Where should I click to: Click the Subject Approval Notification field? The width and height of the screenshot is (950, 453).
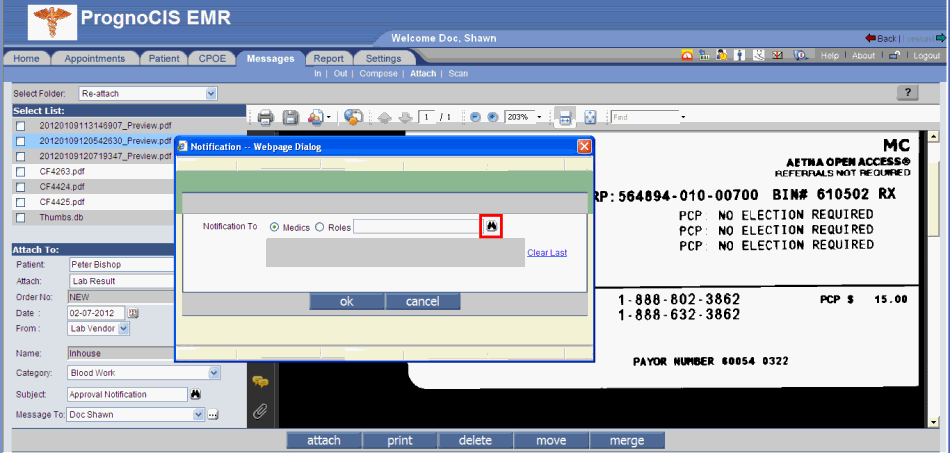[x=127, y=394]
